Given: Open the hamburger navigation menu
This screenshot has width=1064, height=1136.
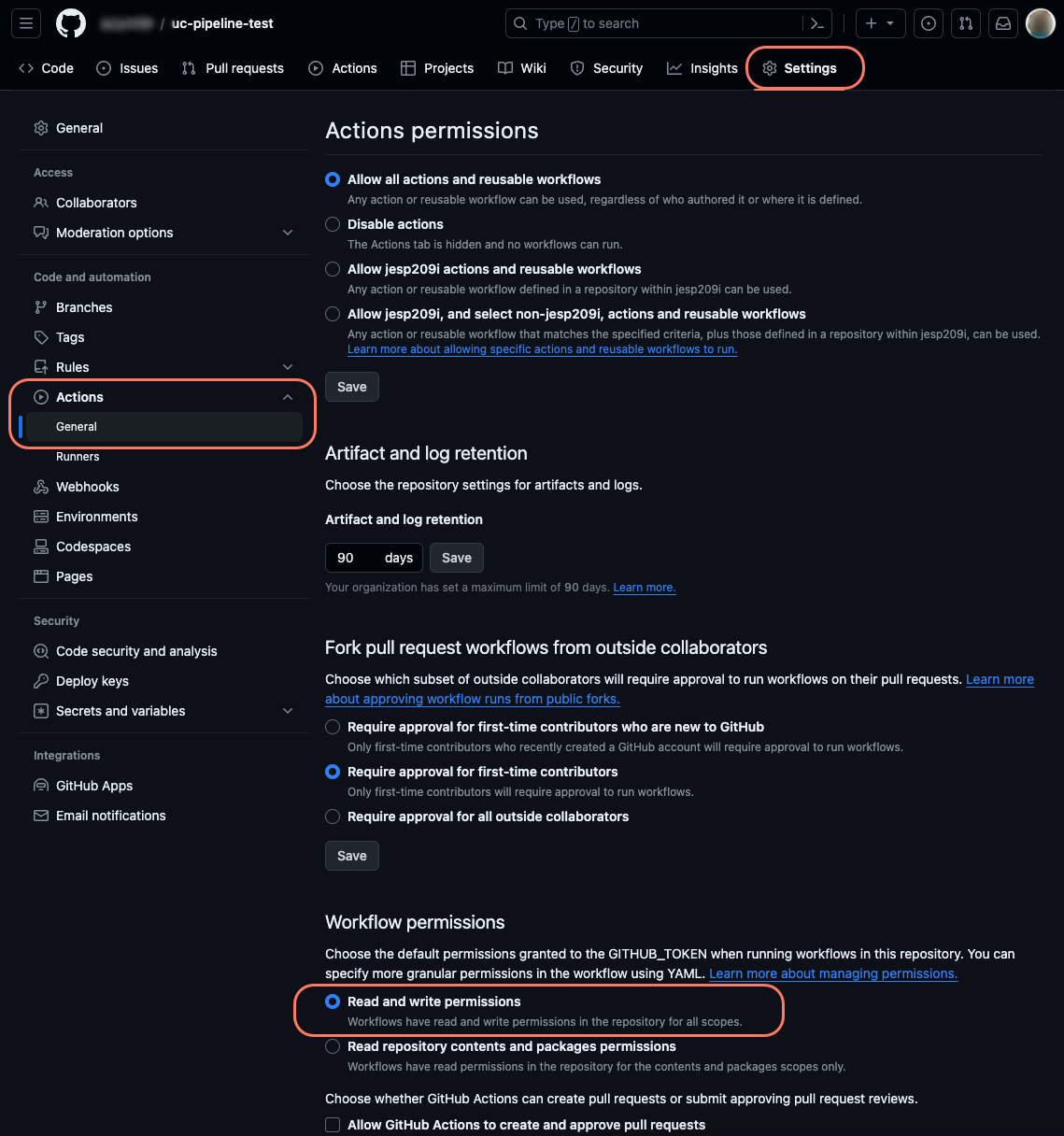Looking at the screenshot, I should click(26, 23).
